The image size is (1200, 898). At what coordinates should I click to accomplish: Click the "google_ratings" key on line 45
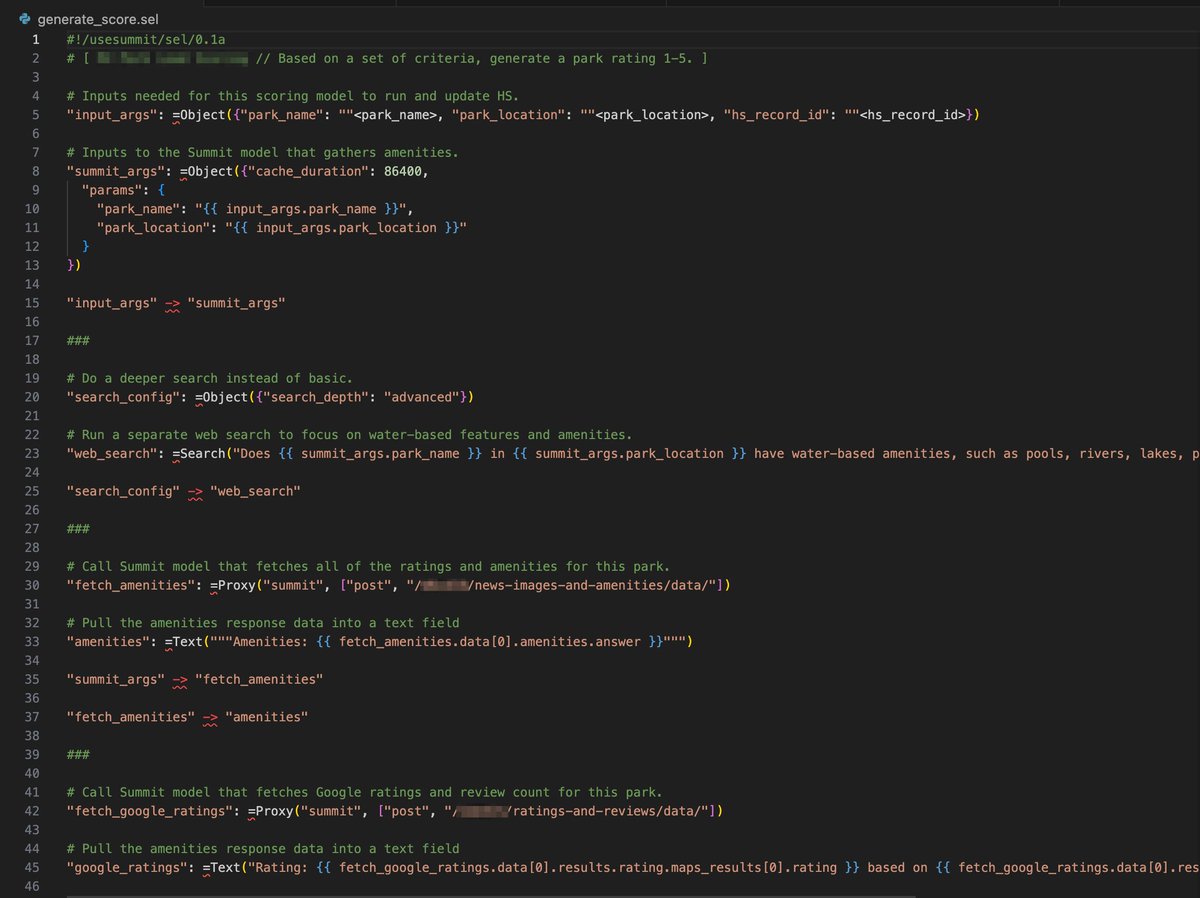pos(127,867)
